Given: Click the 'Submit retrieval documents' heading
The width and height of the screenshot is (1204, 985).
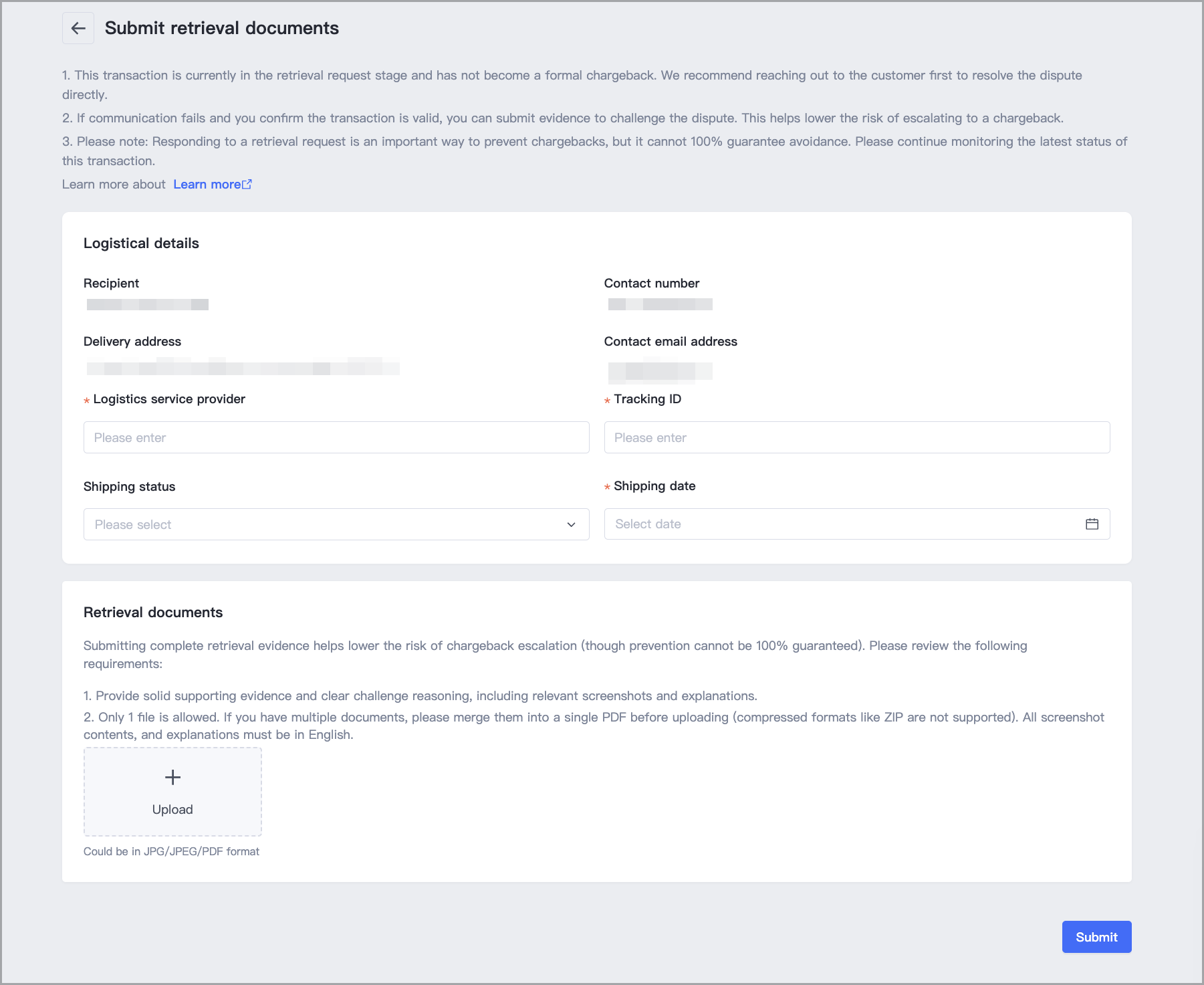Looking at the screenshot, I should tap(222, 28).
